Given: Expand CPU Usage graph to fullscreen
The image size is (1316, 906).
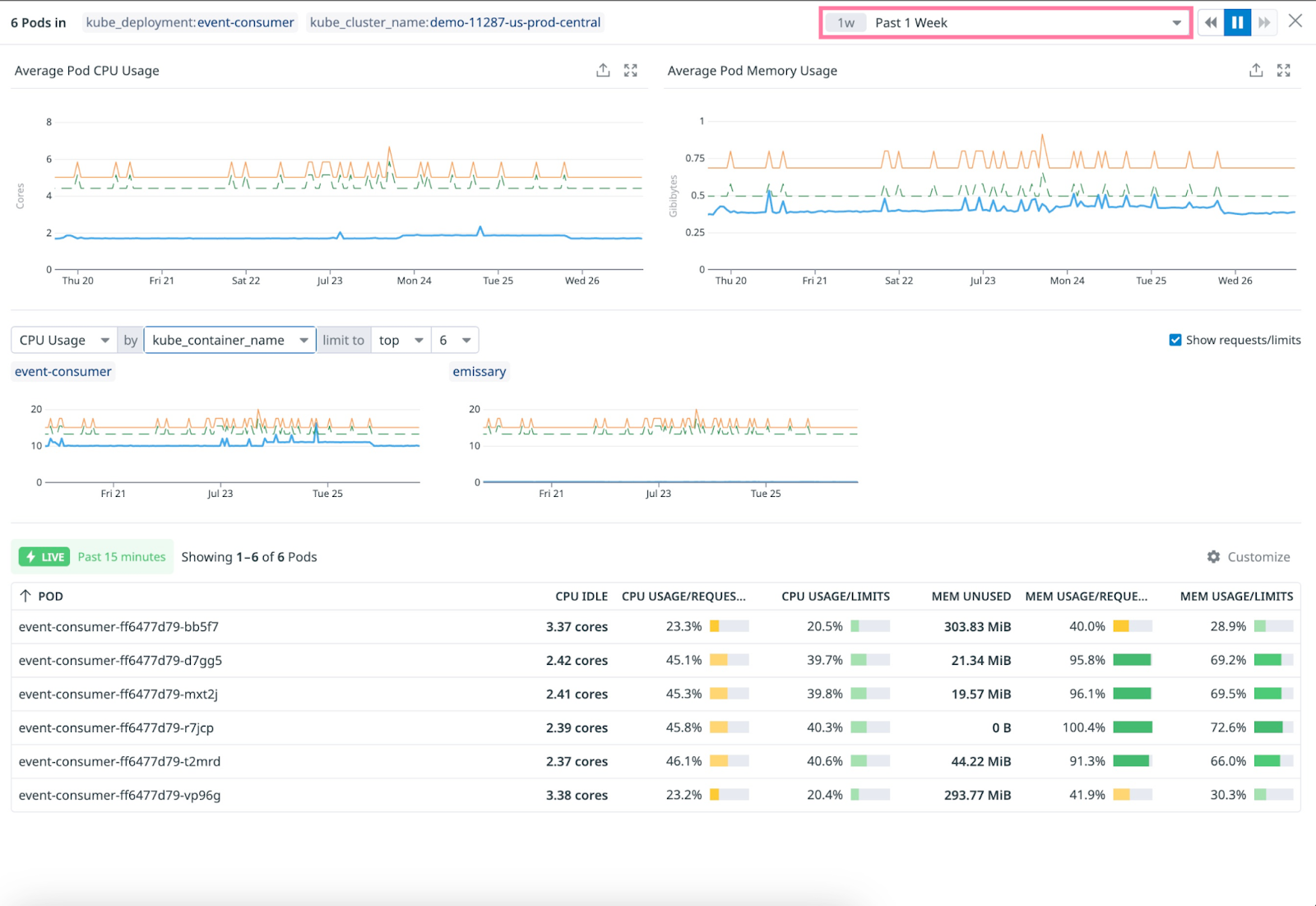Looking at the screenshot, I should [x=631, y=71].
